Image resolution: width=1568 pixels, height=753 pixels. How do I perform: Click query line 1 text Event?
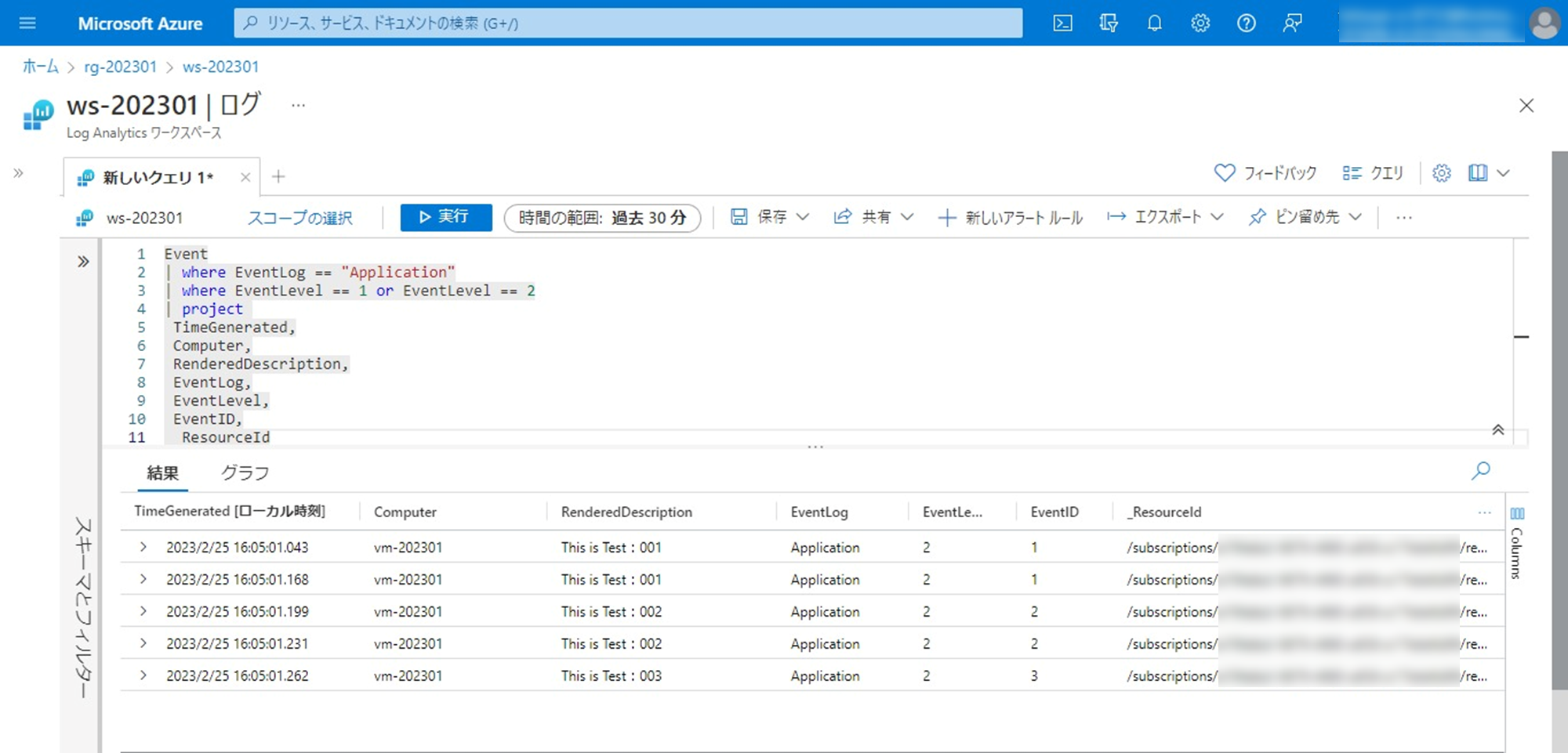(x=186, y=254)
